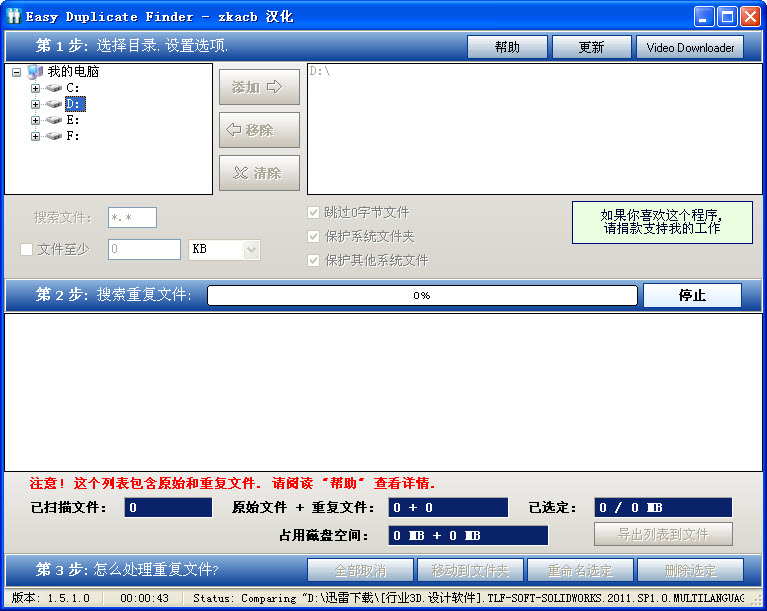This screenshot has height=611, width=767.
Task: Collapse the 我的电脑 tree root
Action: click(17, 72)
